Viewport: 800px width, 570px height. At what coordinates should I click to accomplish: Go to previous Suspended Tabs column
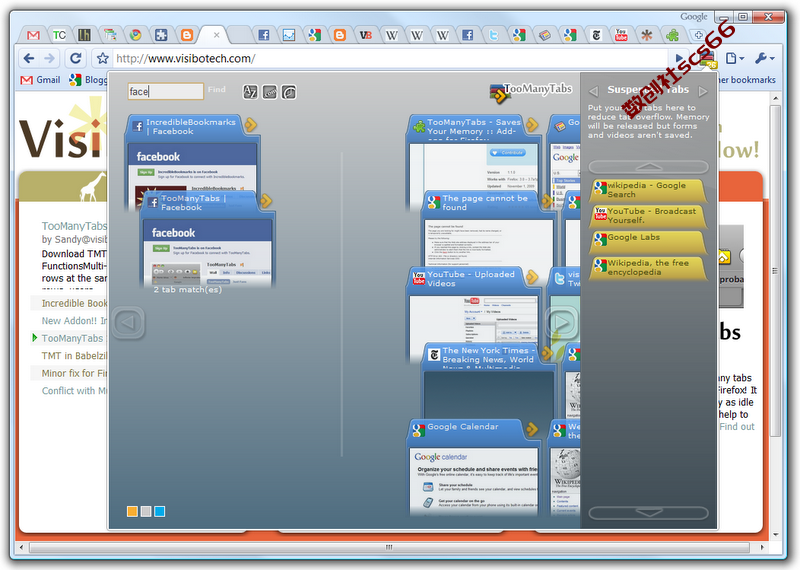593,91
